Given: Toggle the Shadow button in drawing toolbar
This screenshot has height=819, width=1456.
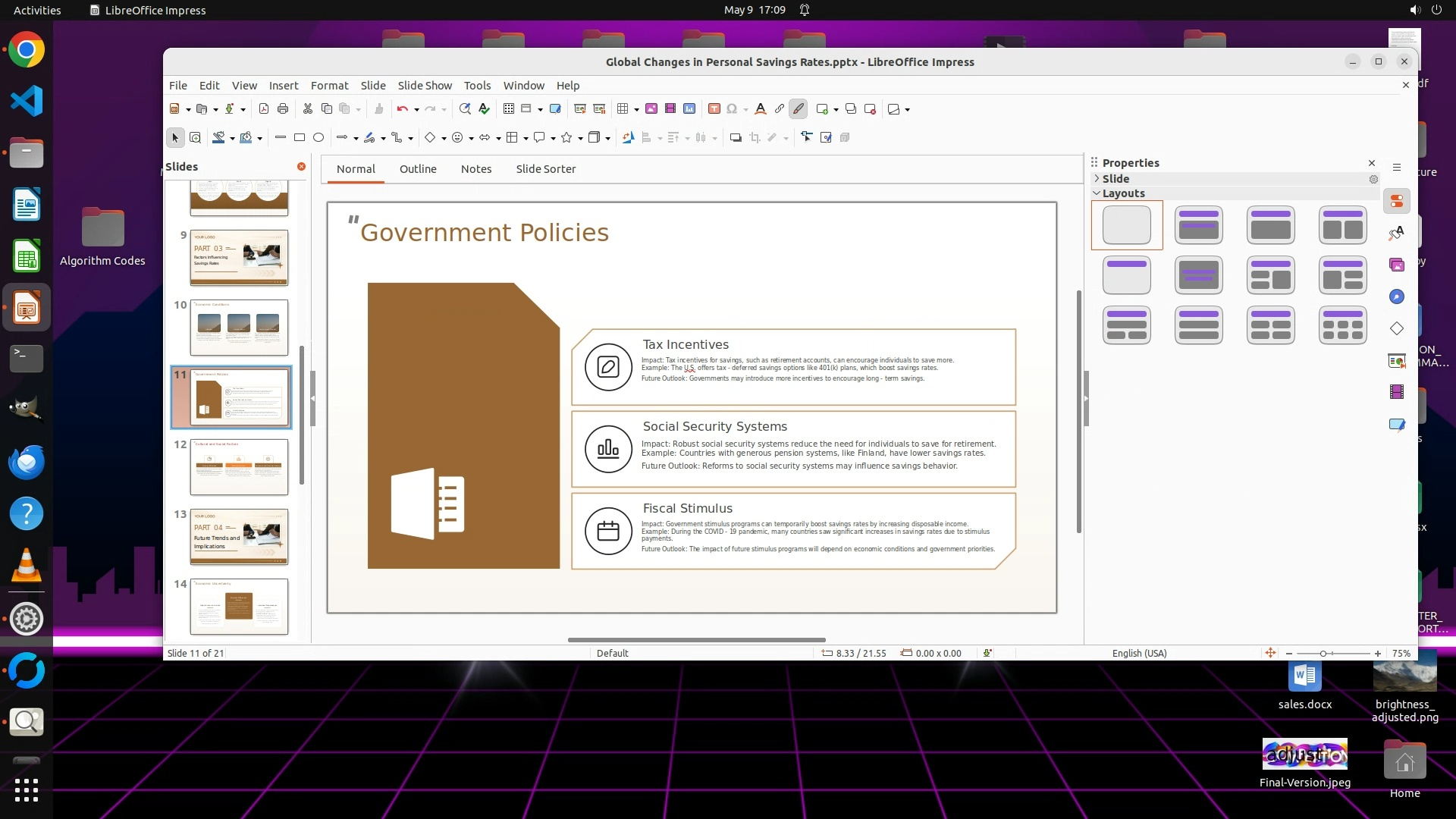Looking at the screenshot, I should coord(735,138).
